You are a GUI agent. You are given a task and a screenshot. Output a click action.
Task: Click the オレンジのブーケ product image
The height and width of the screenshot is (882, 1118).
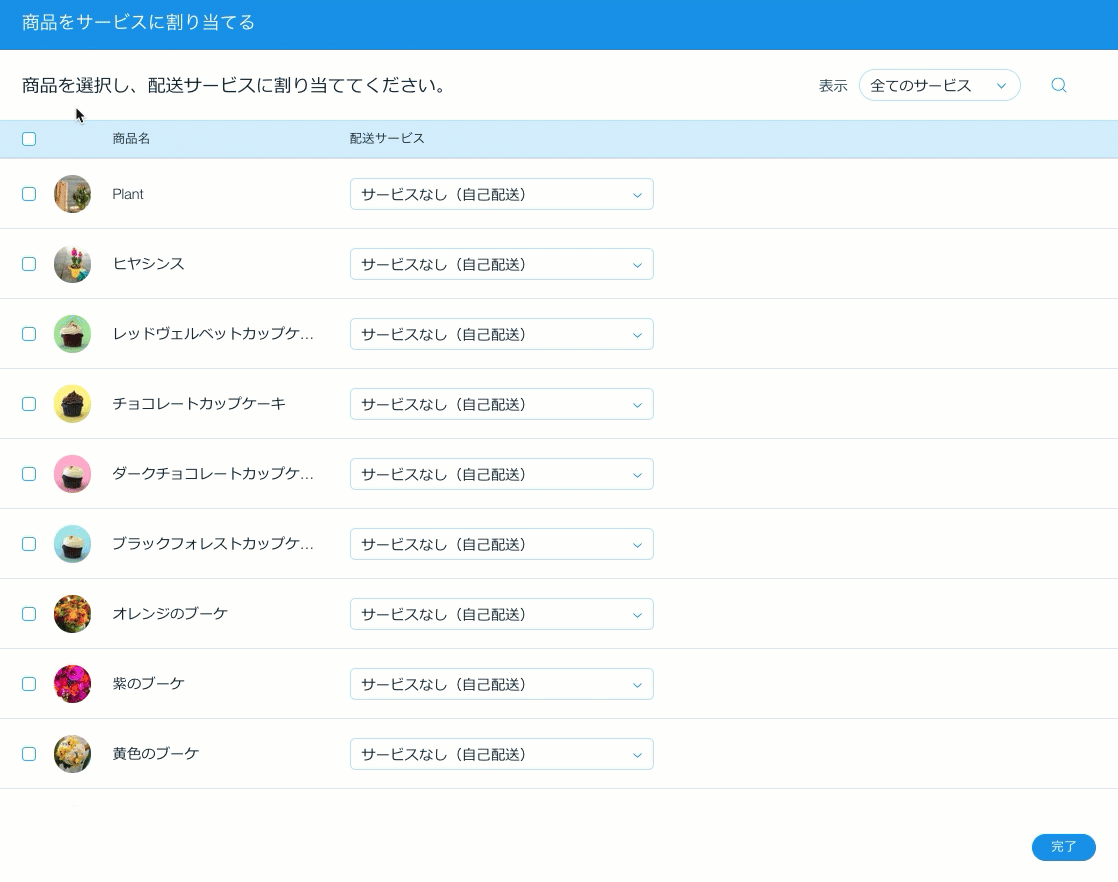click(x=72, y=614)
